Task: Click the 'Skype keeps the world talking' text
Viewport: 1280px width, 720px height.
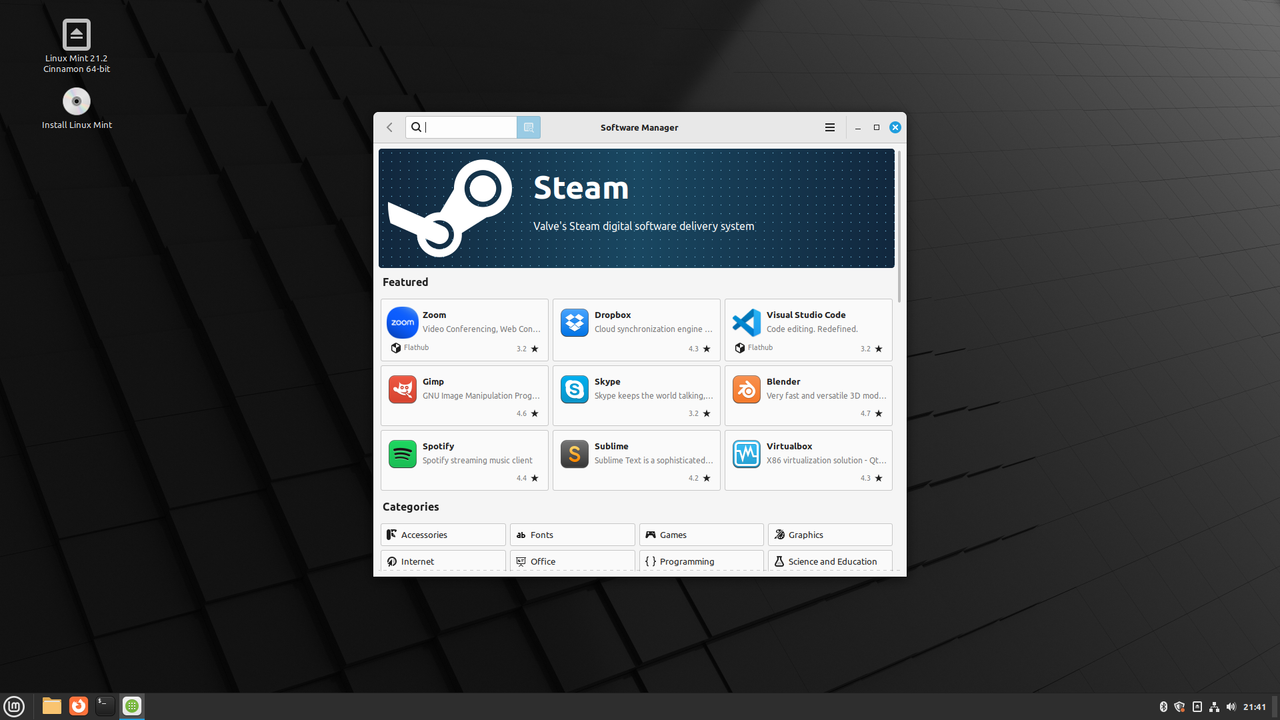Action: click(x=653, y=396)
